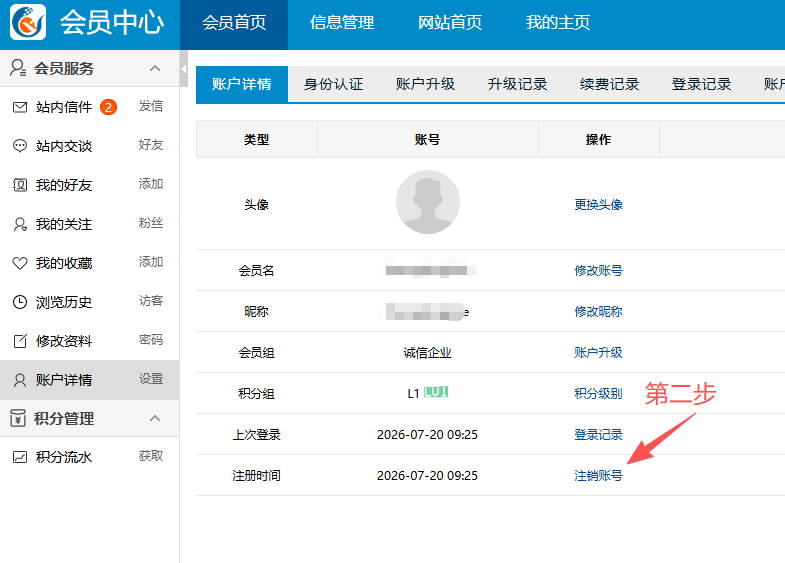Switch to the 续费记录 tab
This screenshot has height=563, width=785.
(610, 84)
